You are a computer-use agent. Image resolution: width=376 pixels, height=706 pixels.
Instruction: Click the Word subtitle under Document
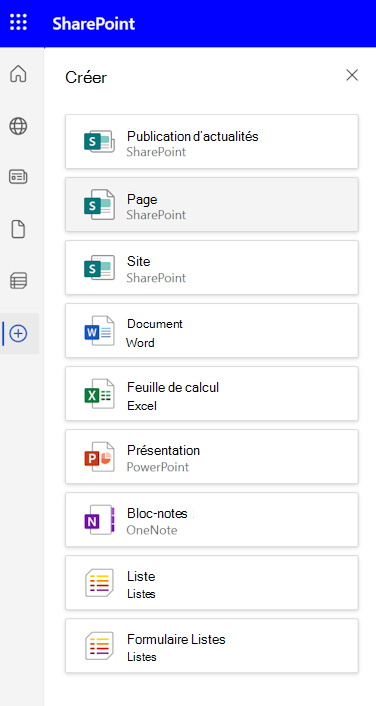point(140,343)
